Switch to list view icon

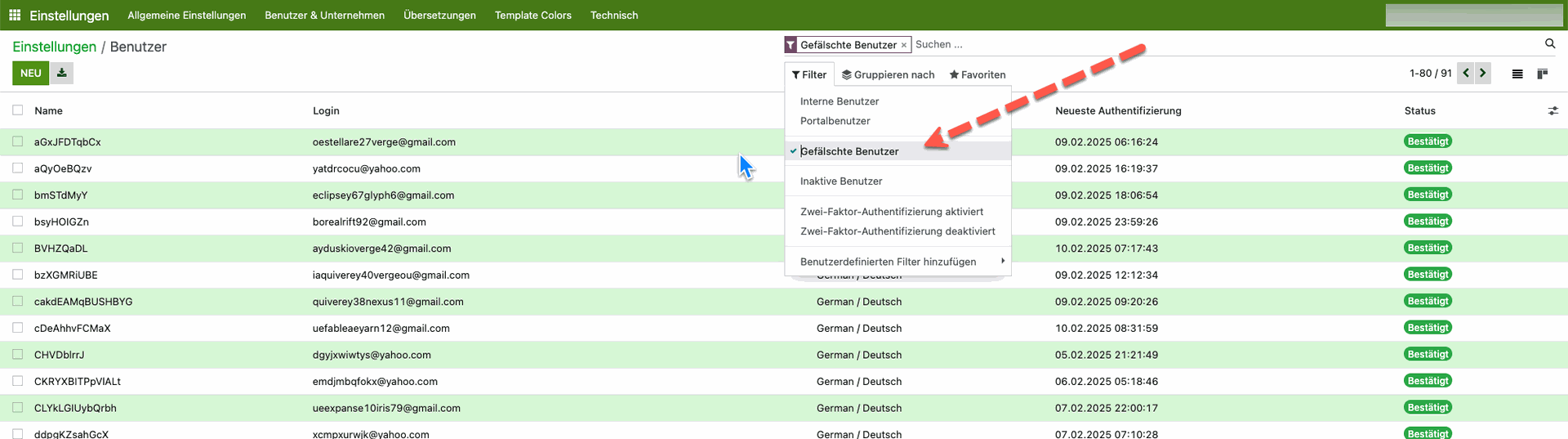(1517, 74)
